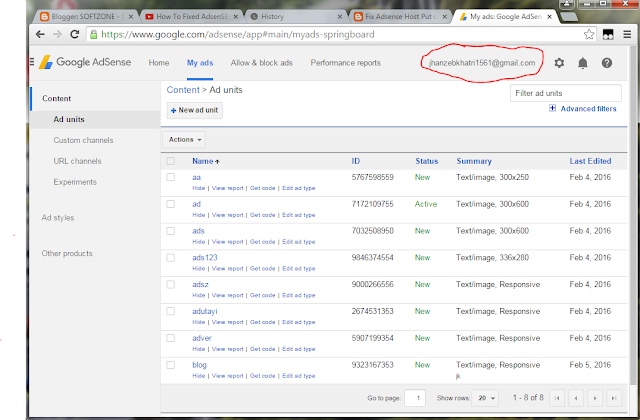Go to next page of ad units
This screenshot has width=640, height=420.
[x=595, y=398]
